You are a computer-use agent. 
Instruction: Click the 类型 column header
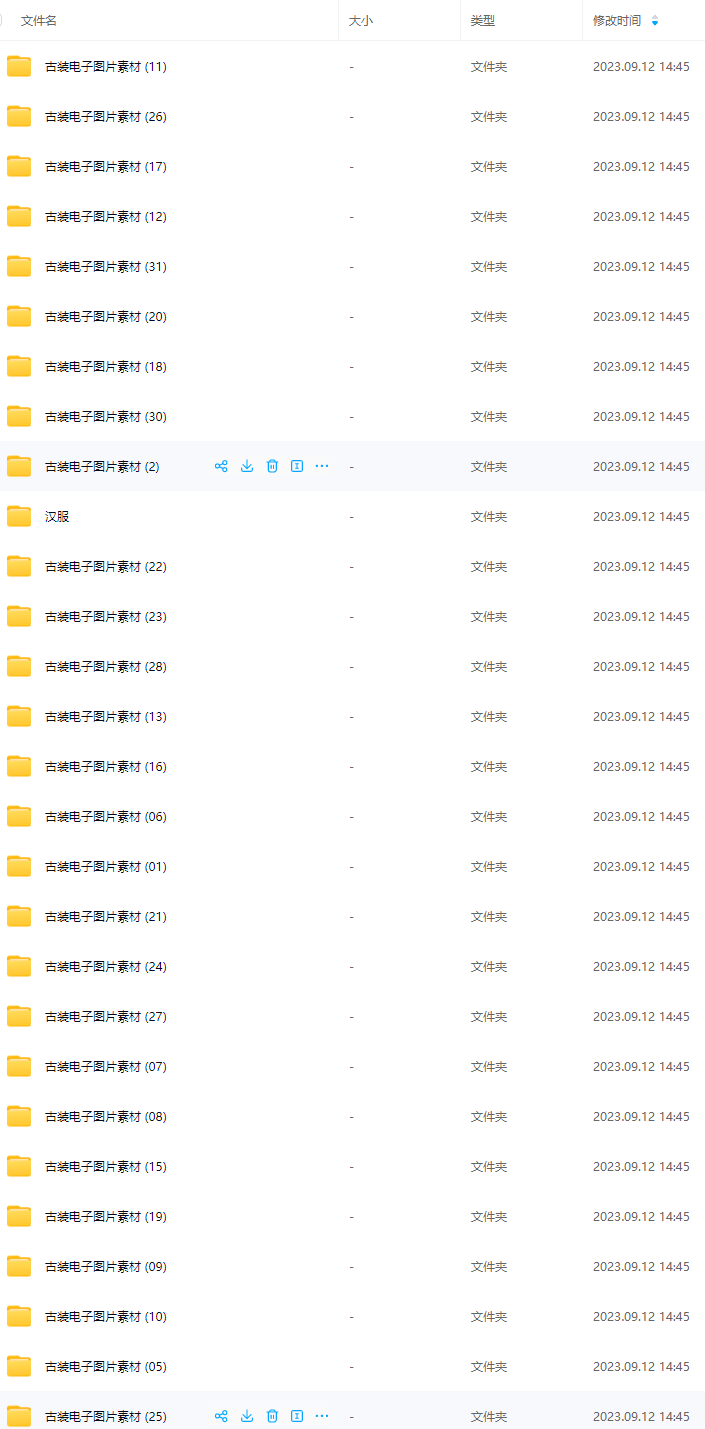[483, 20]
